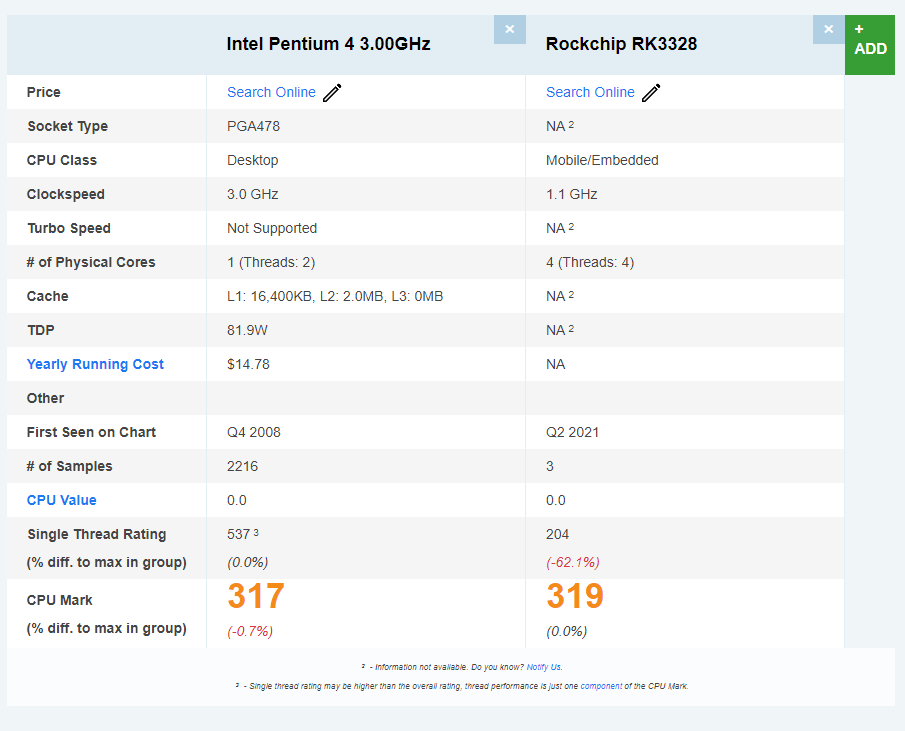
Task: Click the 204 single thread rating
Action: (x=558, y=534)
